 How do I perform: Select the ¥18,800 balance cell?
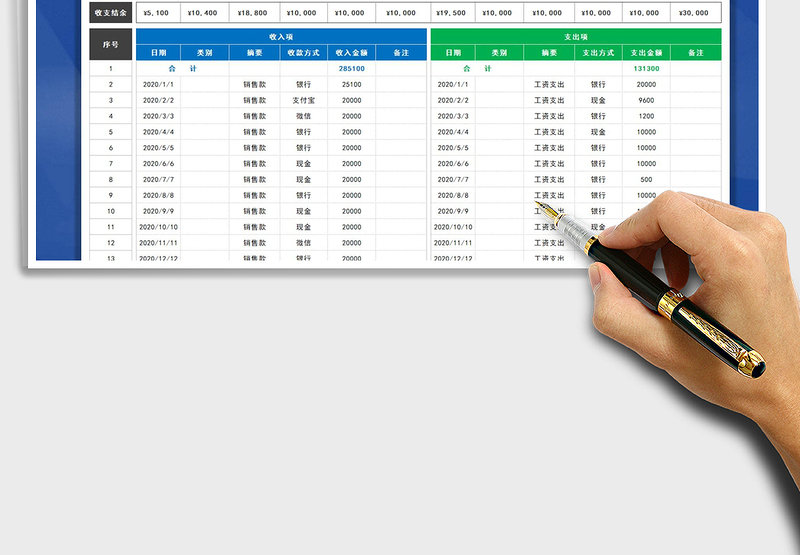pos(254,13)
